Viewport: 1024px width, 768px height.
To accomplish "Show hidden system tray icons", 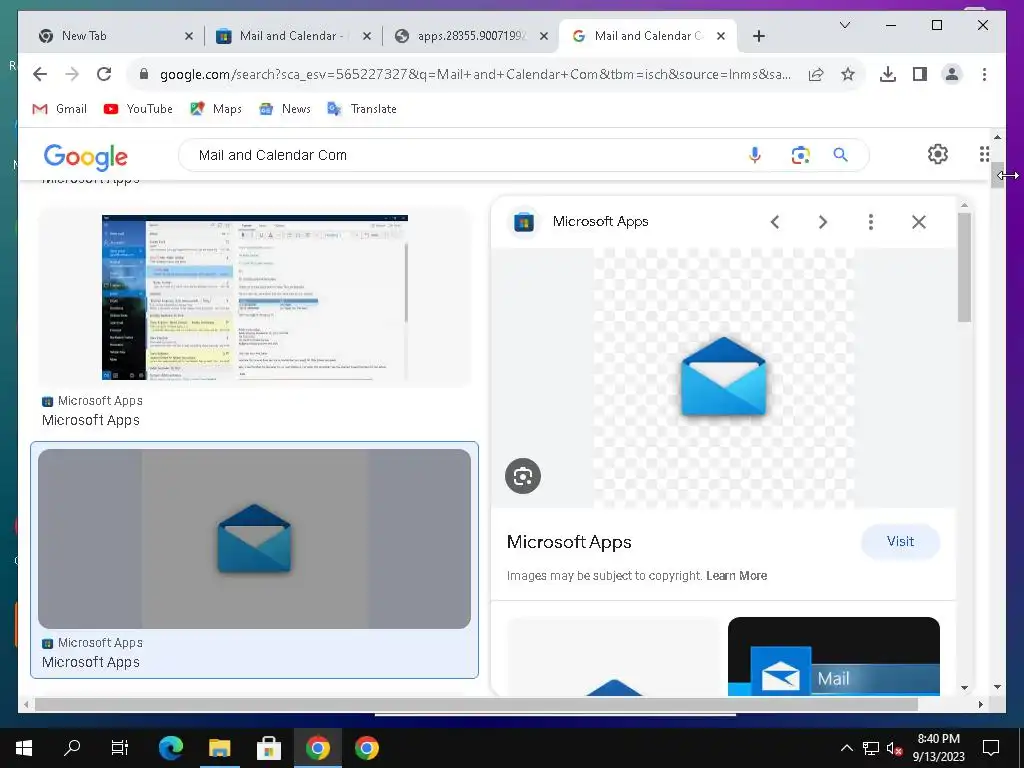I will tap(846, 748).
